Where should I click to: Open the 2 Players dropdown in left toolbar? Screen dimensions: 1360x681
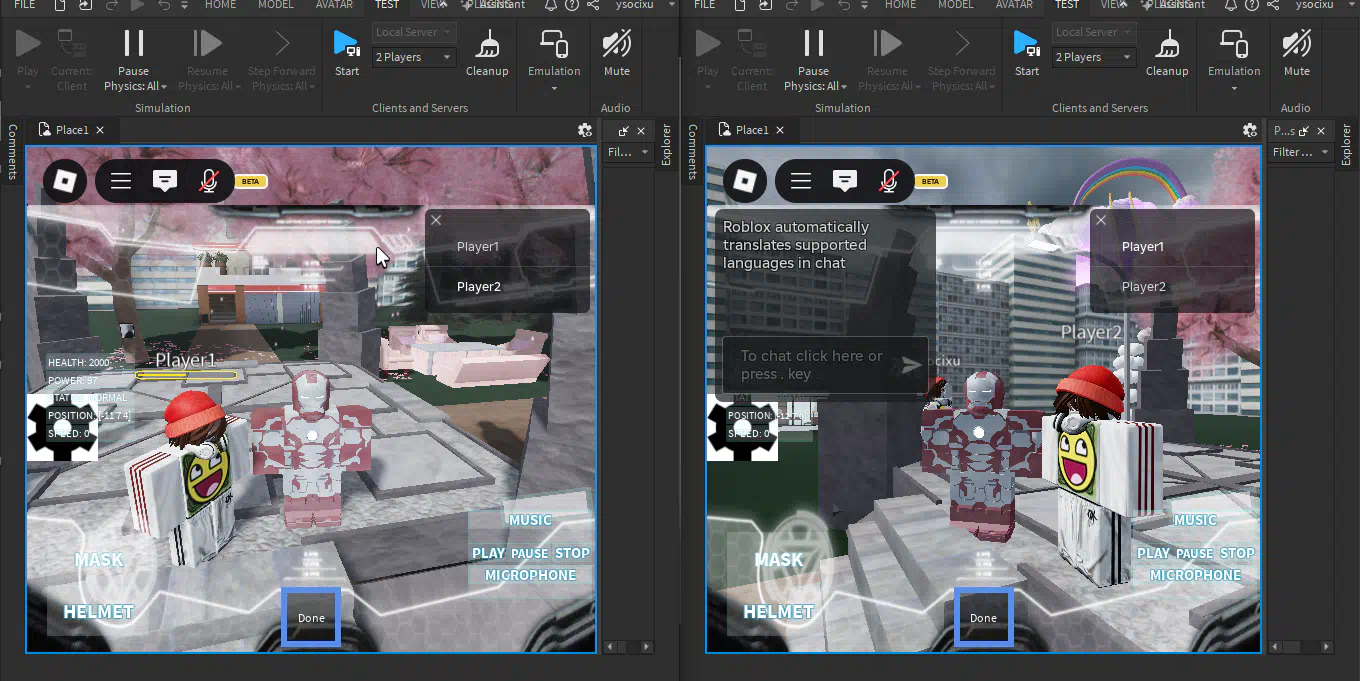click(x=414, y=57)
